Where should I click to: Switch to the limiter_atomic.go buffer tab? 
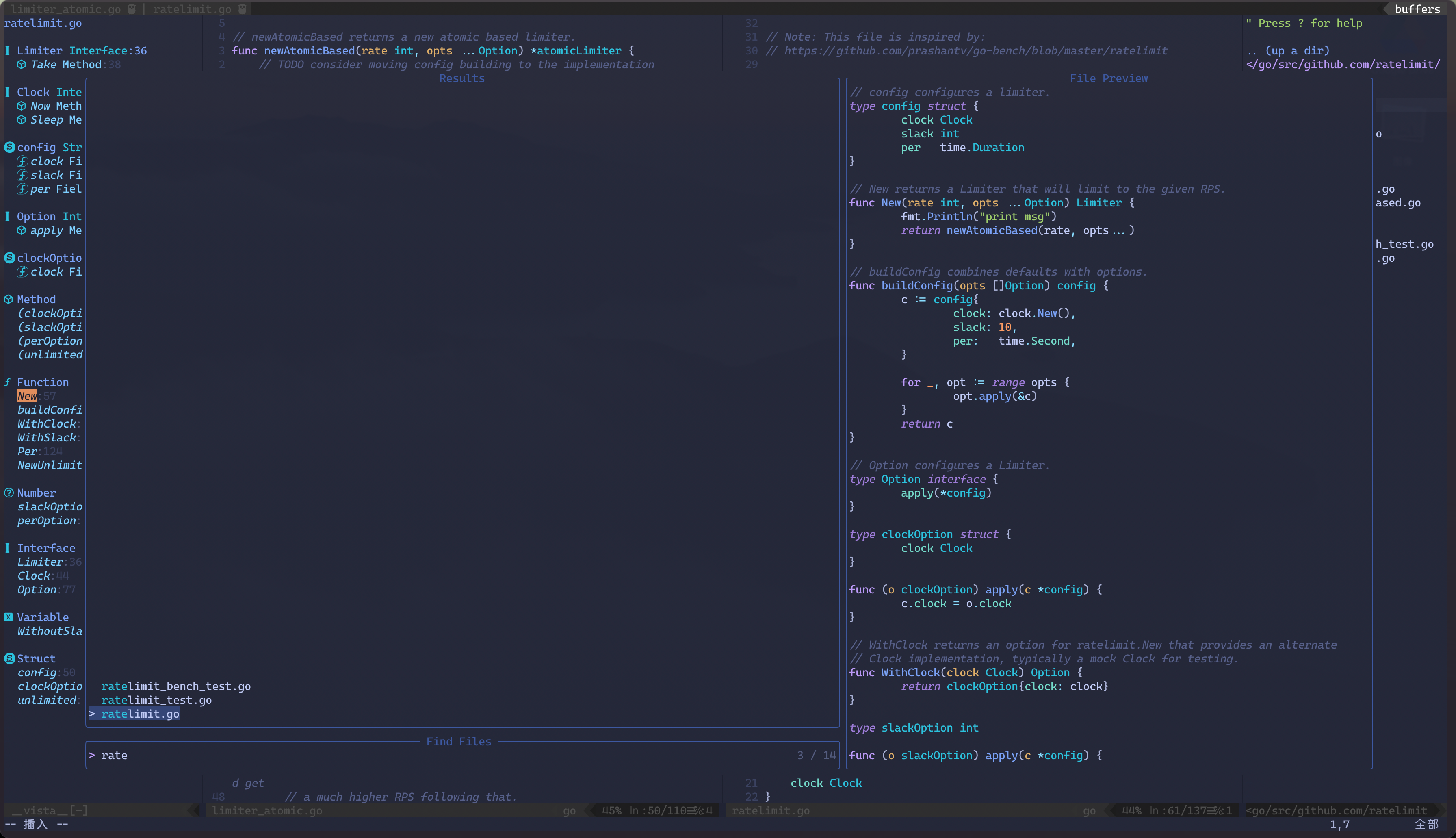65,9
